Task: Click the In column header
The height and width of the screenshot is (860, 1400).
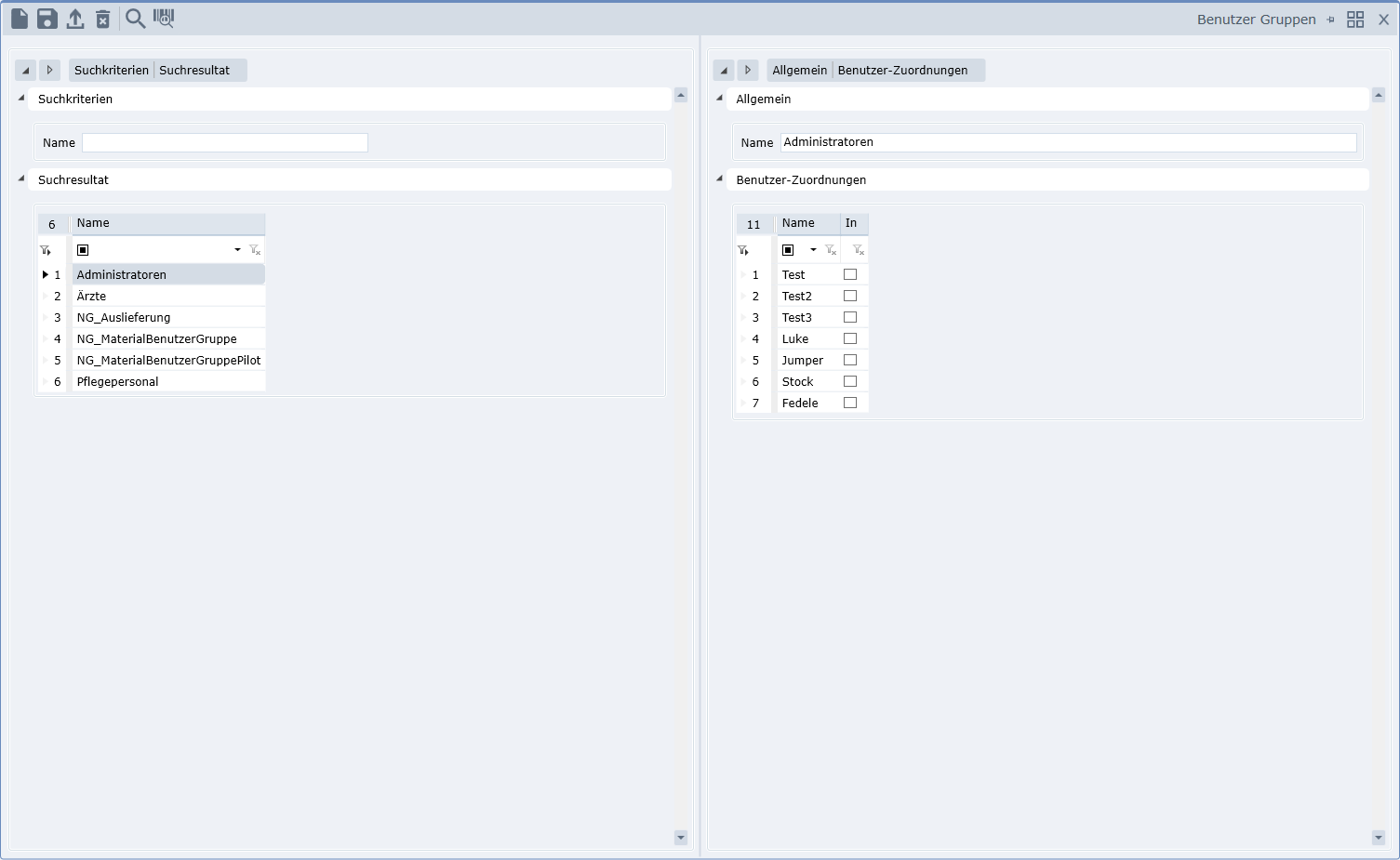Action: (854, 223)
